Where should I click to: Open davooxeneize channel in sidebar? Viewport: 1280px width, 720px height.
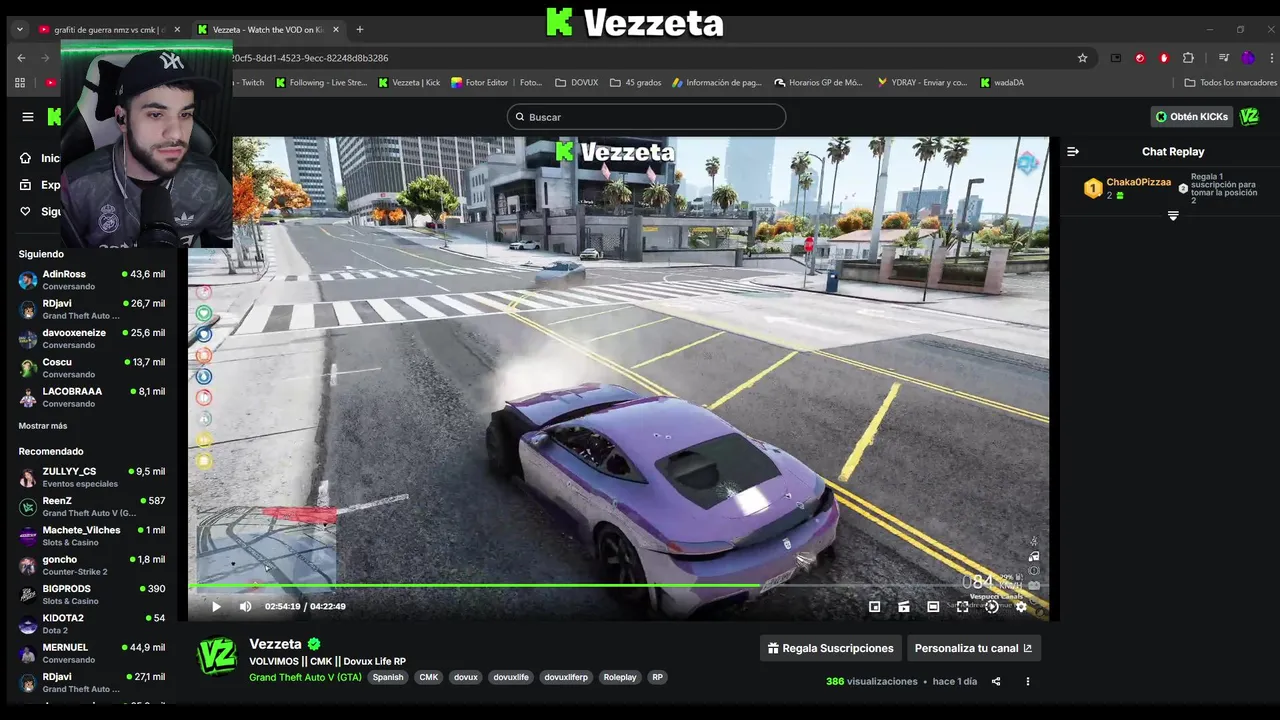coord(92,339)
